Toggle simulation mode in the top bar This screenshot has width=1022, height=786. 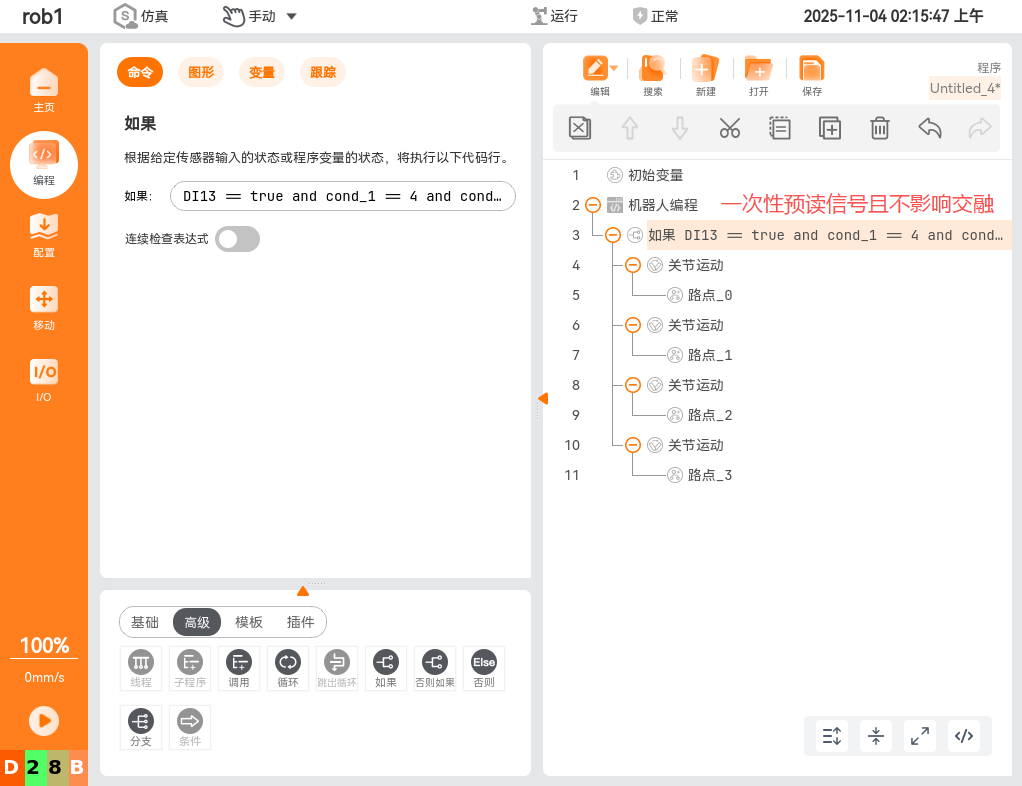tap(138, 16)
